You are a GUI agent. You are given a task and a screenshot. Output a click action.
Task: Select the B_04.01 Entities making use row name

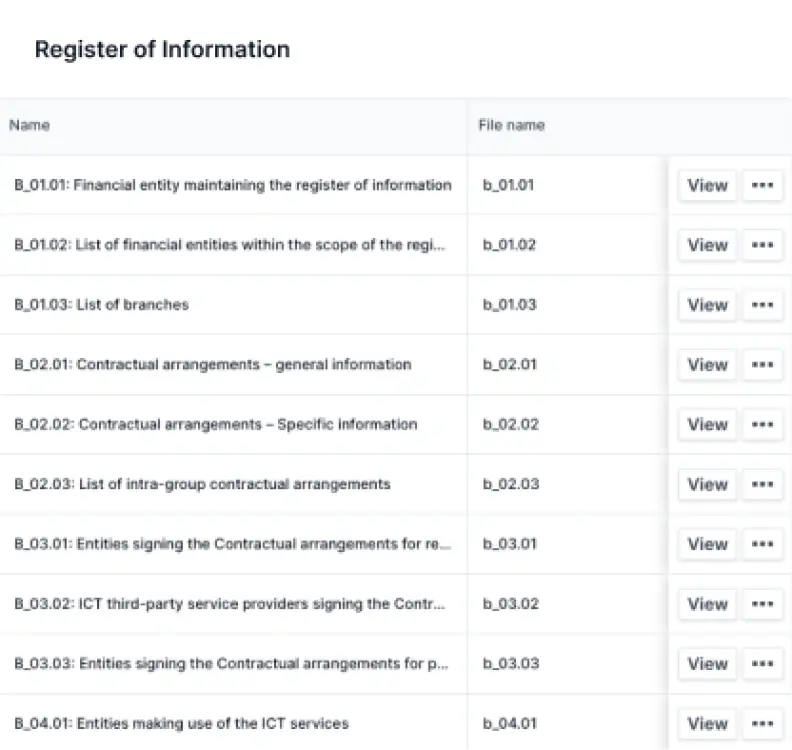(181, 724)
